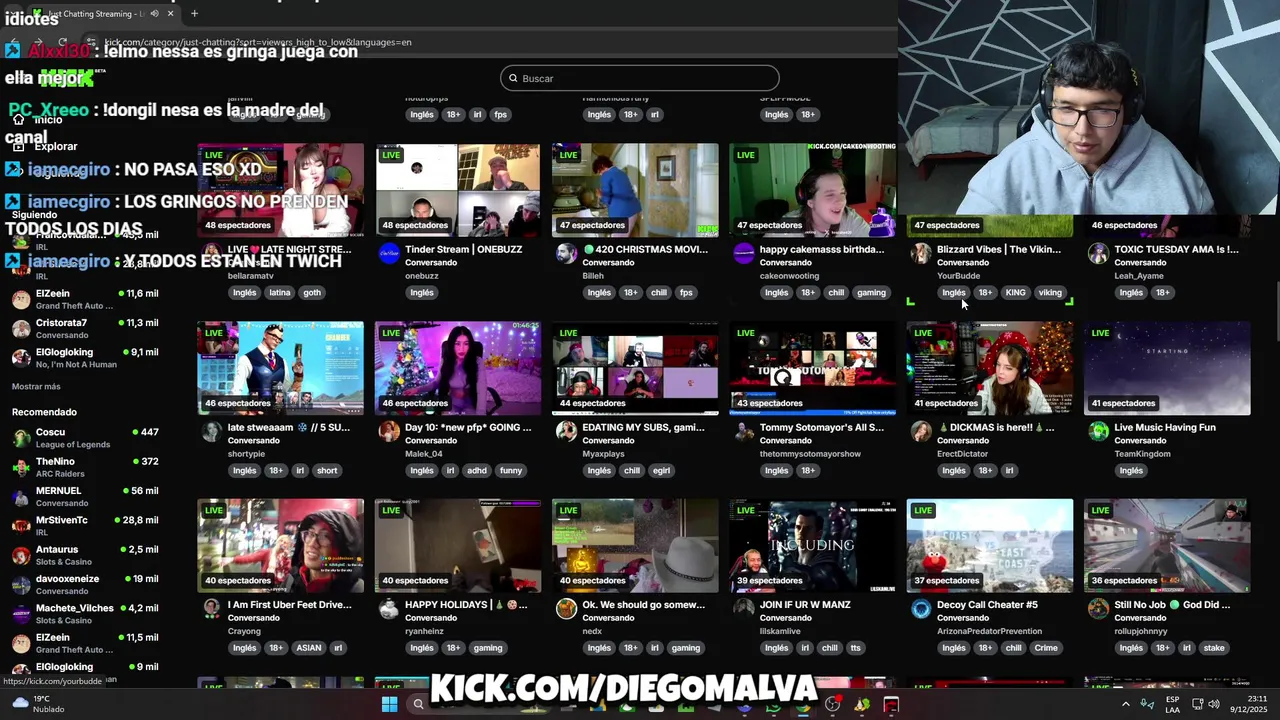Click Myaxplays streamer avatar icon

point(566,431)
